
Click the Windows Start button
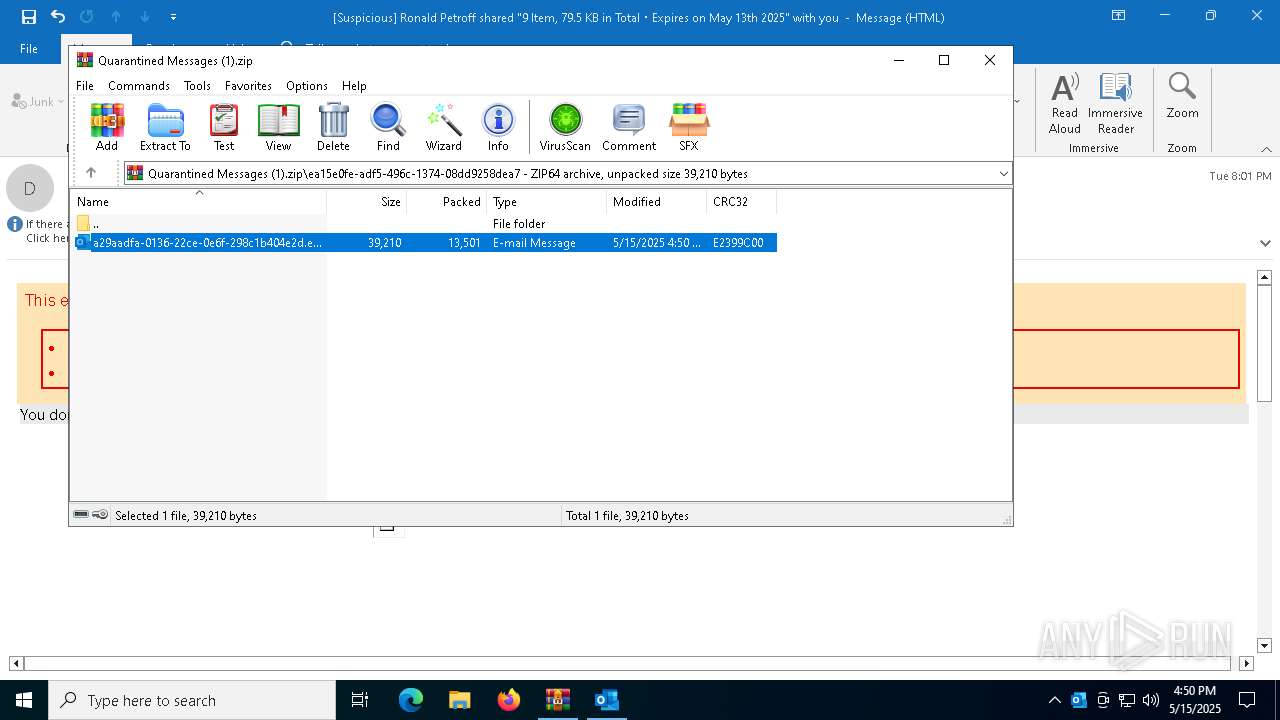tap(23, 700)
